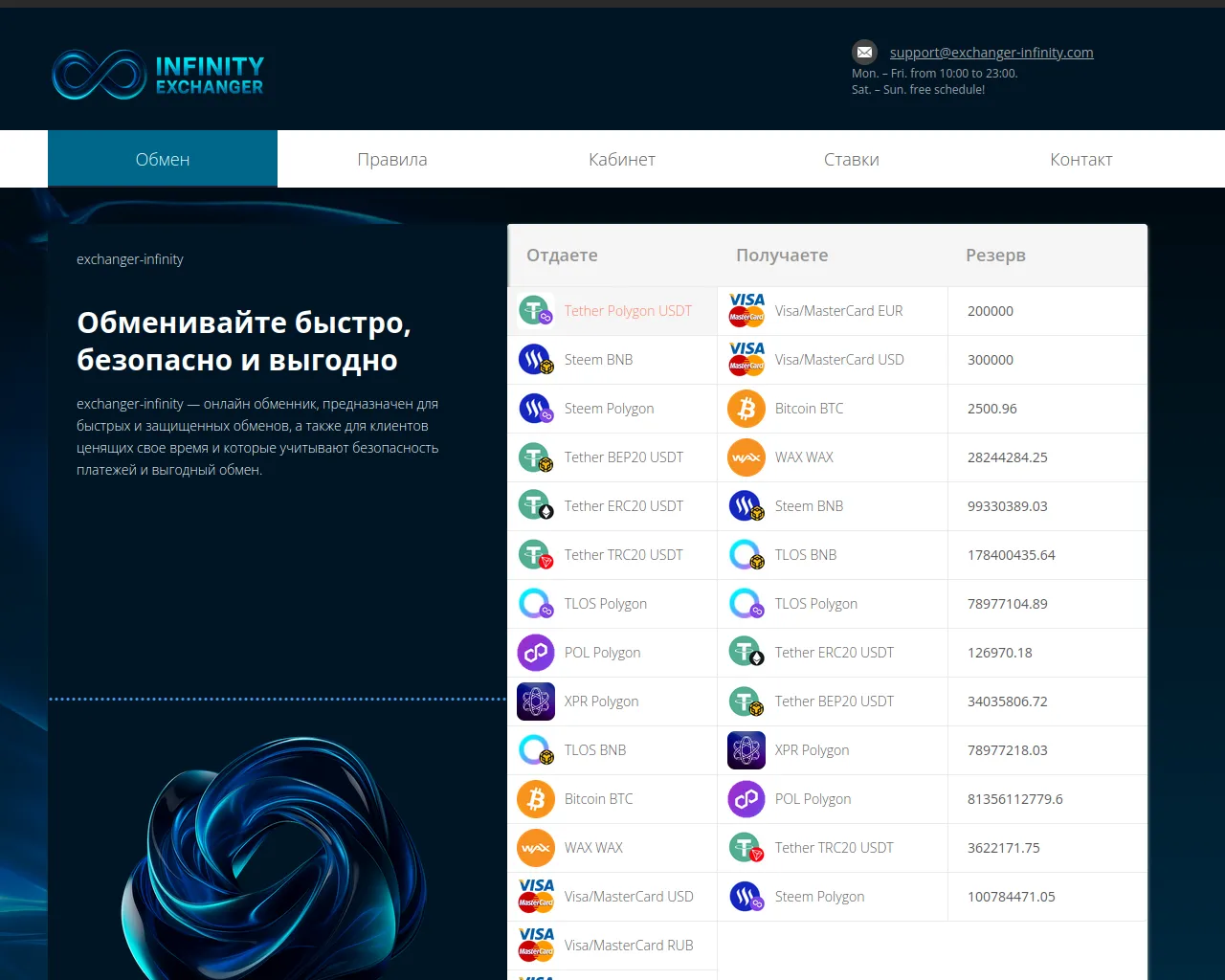Switch to the Кабинет tab
Screen dimensions: 1225x980
622,160
